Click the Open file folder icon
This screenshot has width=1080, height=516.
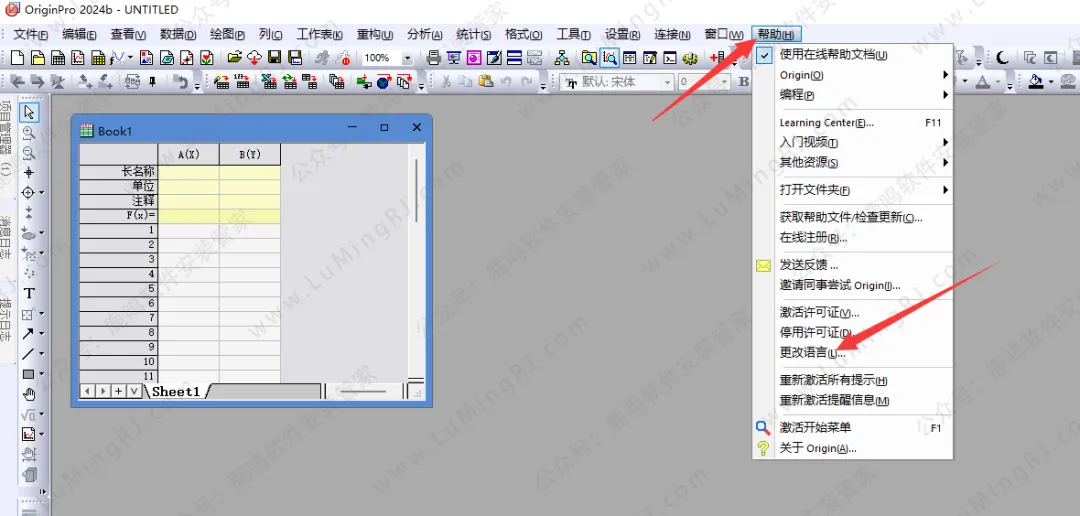pyautogui.click(x=234, y=58)
